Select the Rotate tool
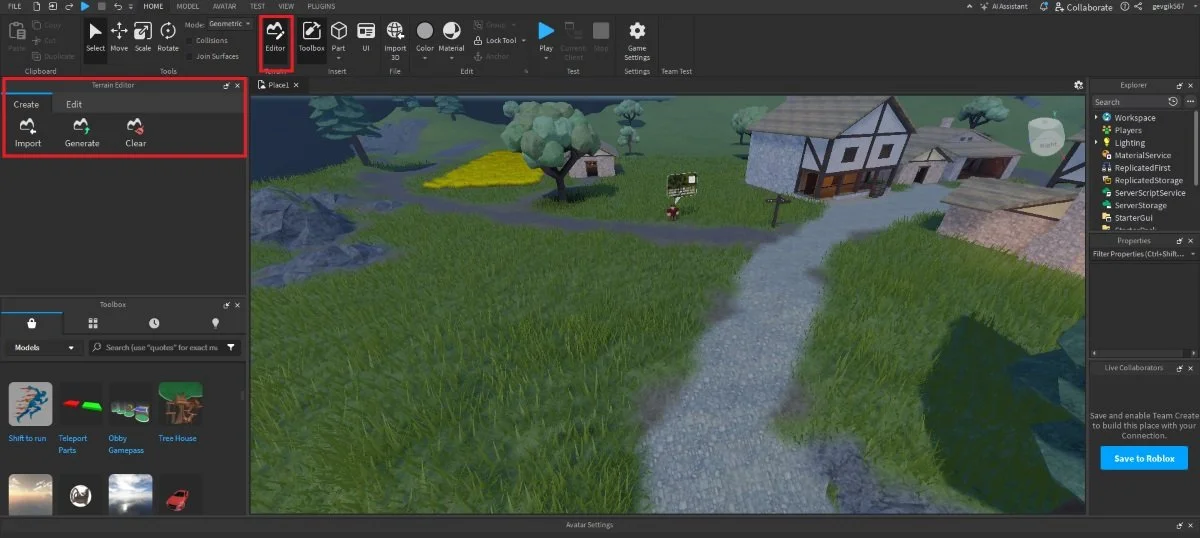 (168, 36)
